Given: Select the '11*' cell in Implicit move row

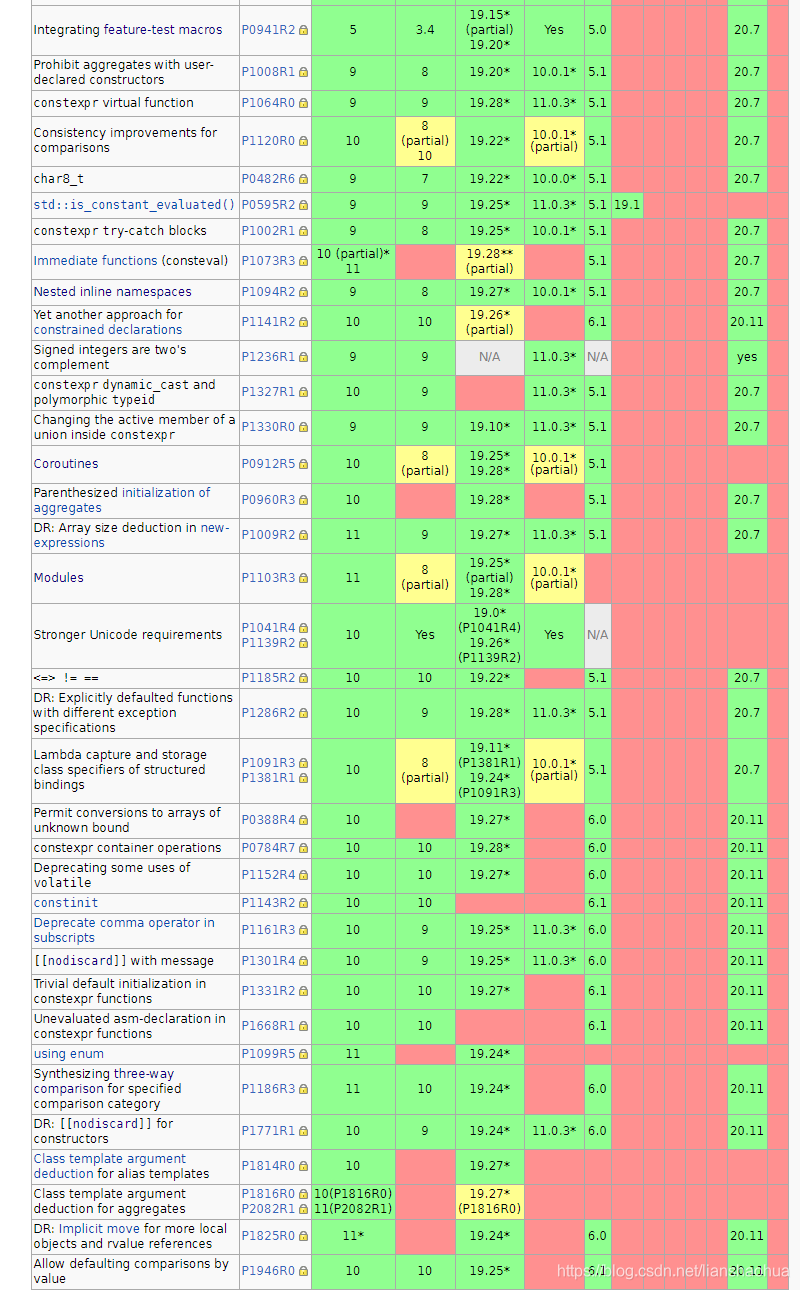Looking at the screenshot, I should pyautogui.click(x=353, y=1236).
